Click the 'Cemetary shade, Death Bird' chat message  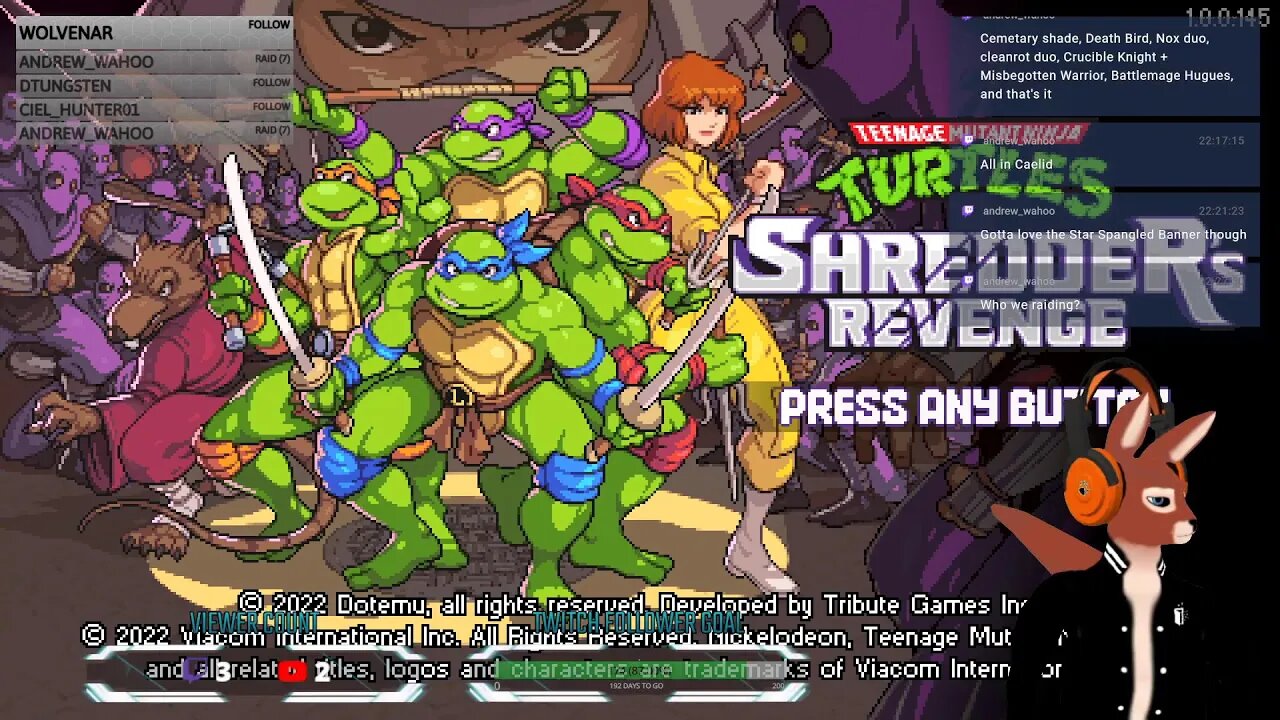pos(1107,66)
